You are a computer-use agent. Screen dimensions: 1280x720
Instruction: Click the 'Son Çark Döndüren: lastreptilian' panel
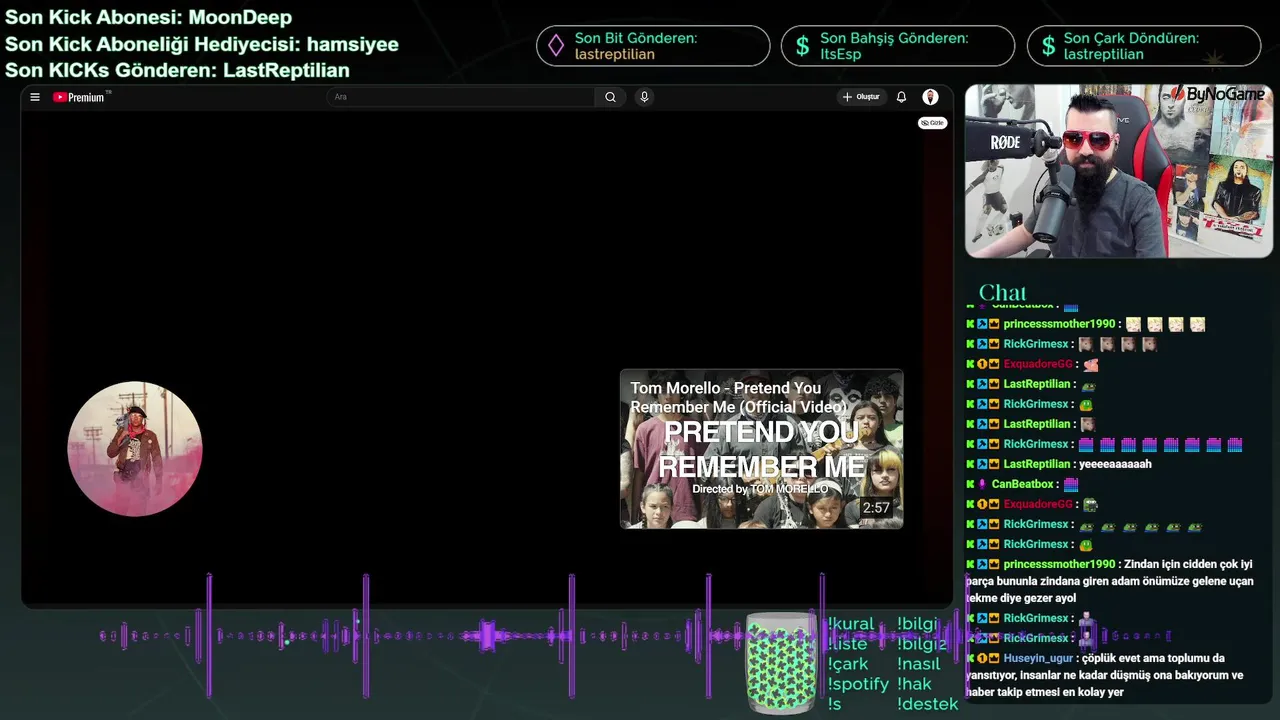[x=1144, y=46]
